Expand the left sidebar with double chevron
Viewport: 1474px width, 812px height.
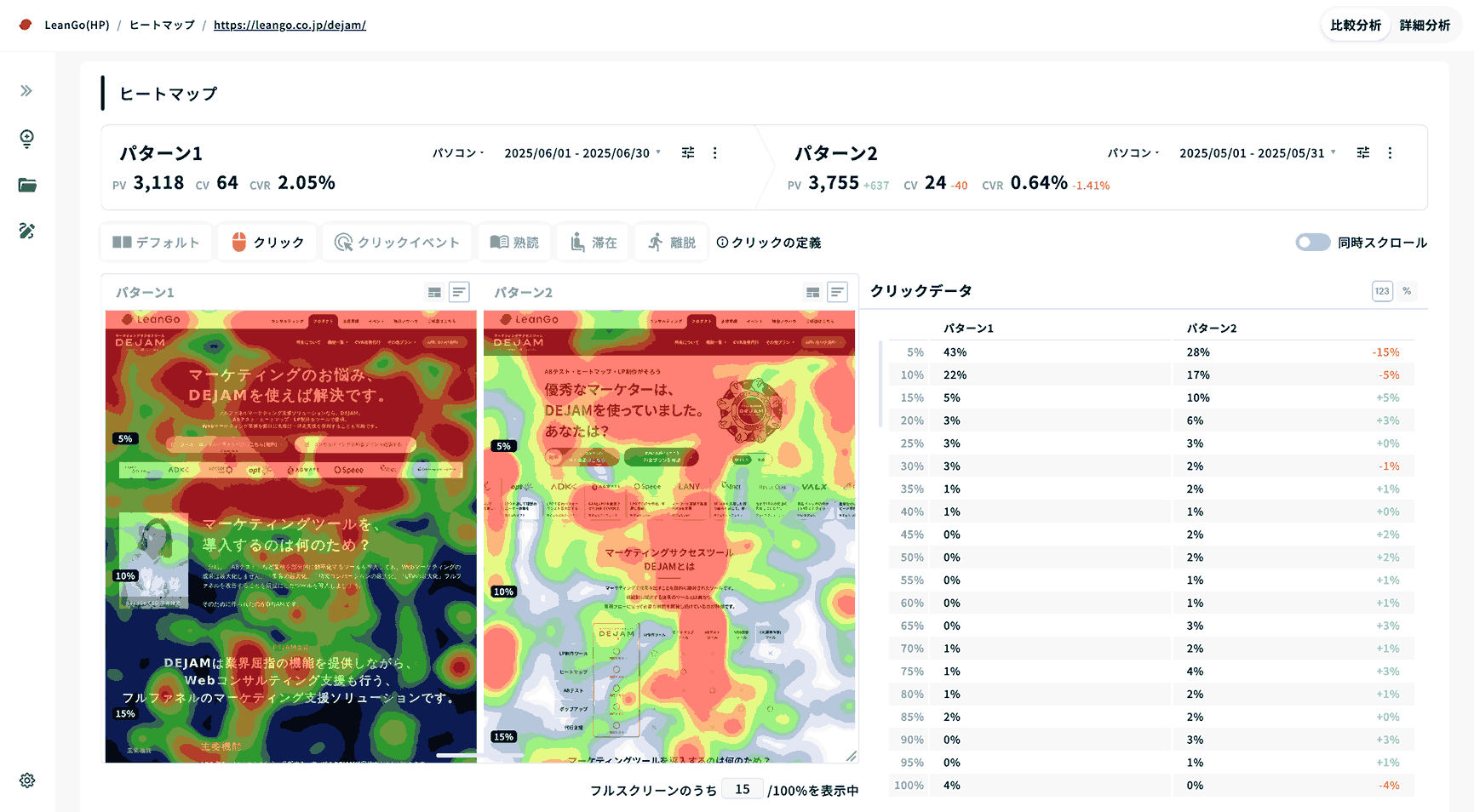[x=26, y=91]
